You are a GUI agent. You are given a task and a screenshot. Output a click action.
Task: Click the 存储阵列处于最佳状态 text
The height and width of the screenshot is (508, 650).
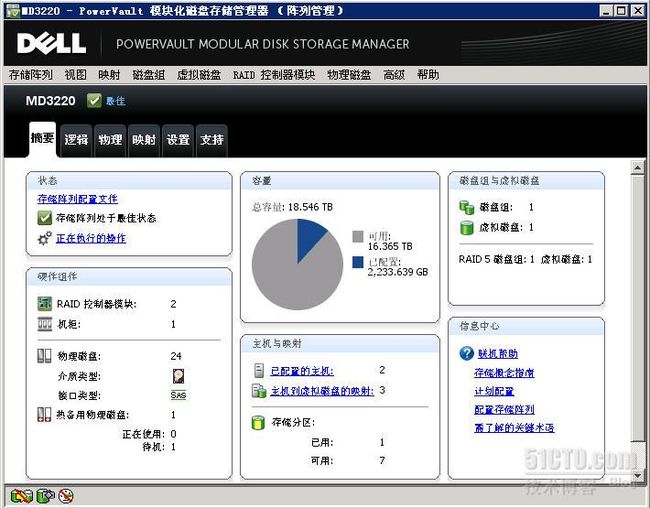[106, 218]
